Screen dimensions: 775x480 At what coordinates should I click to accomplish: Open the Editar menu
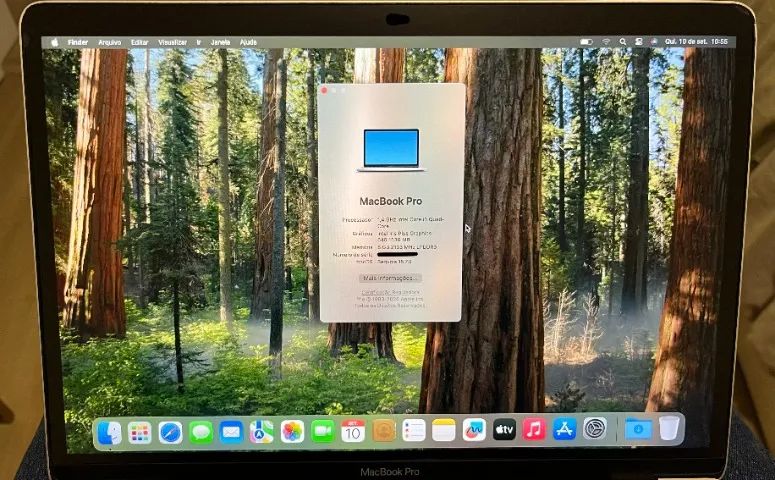(x=139, y=43)
